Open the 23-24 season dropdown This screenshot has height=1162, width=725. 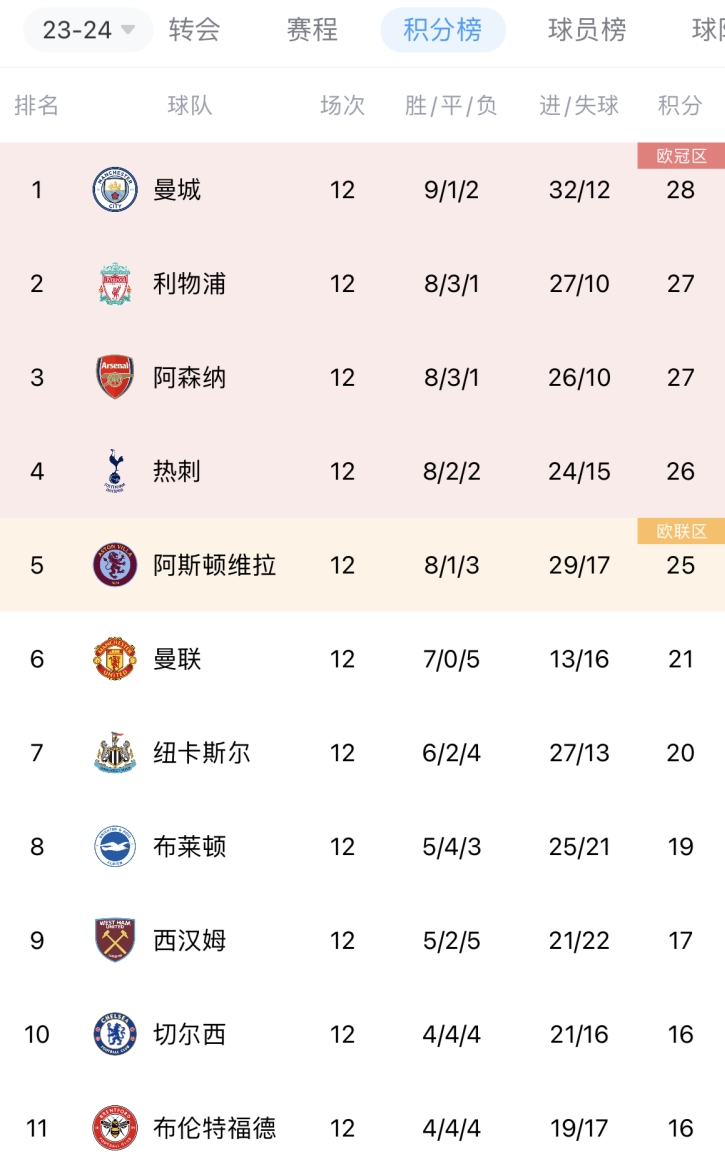click(x=88, y=30)
